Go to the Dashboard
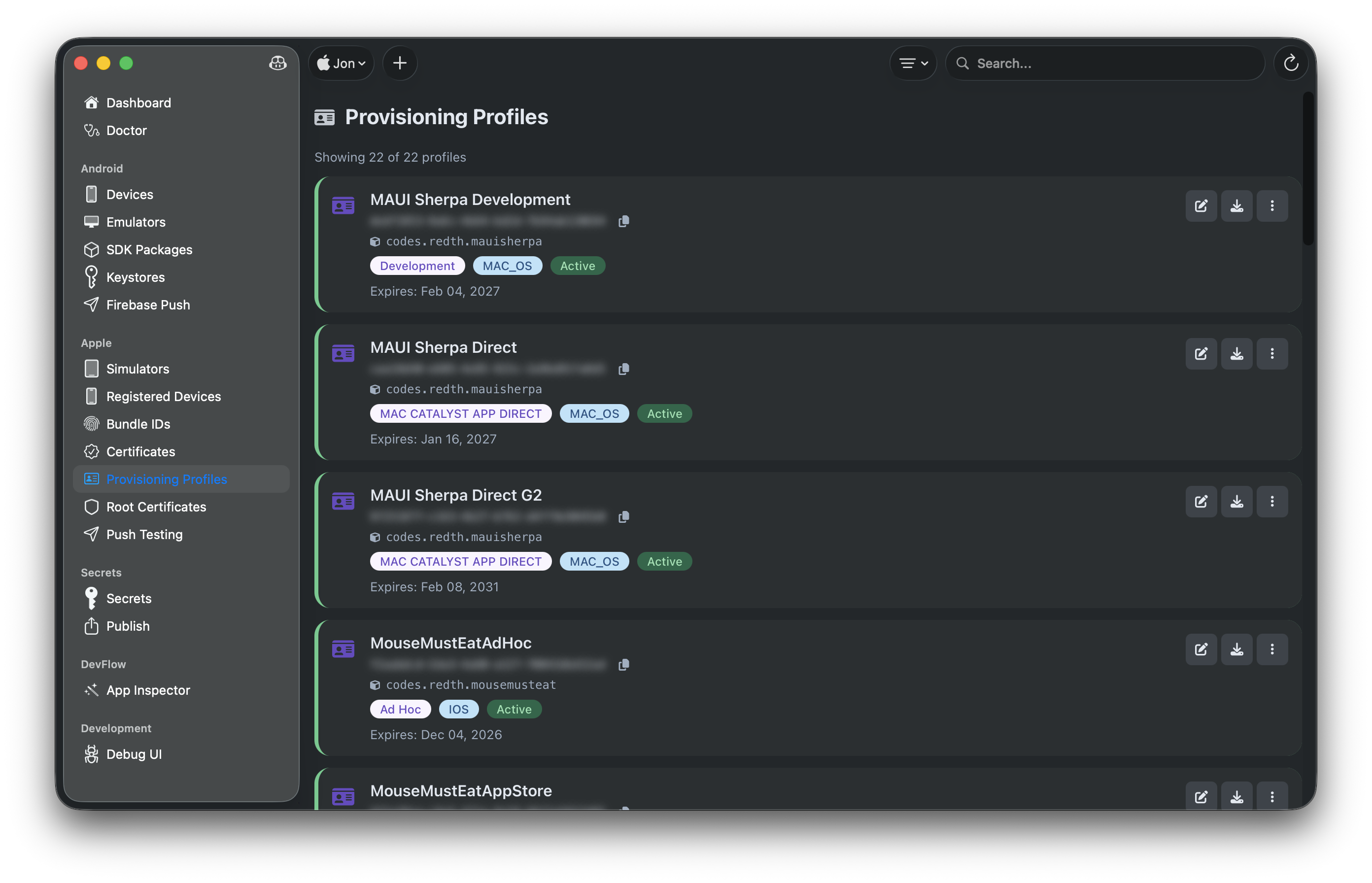The height and width of the screenshot is (883, 1372). (138, 102)
